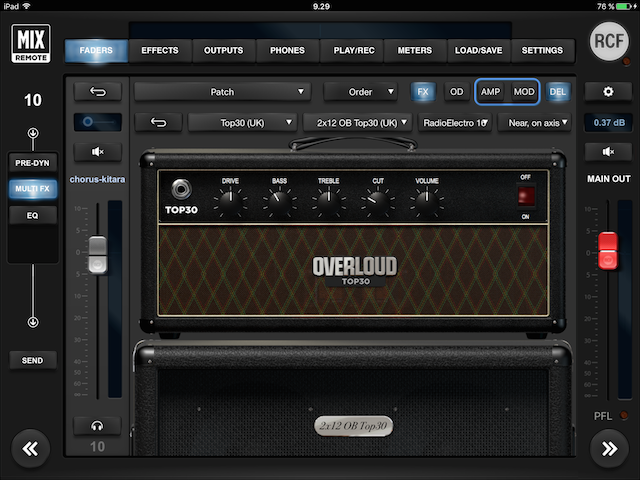Click the 0.37 dB value field

click(x=609, y=122)
